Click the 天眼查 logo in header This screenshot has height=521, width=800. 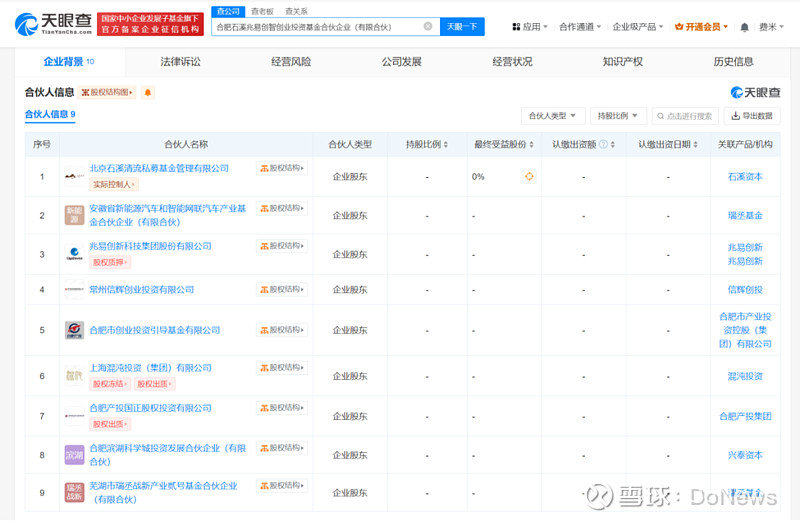[54, 24]
